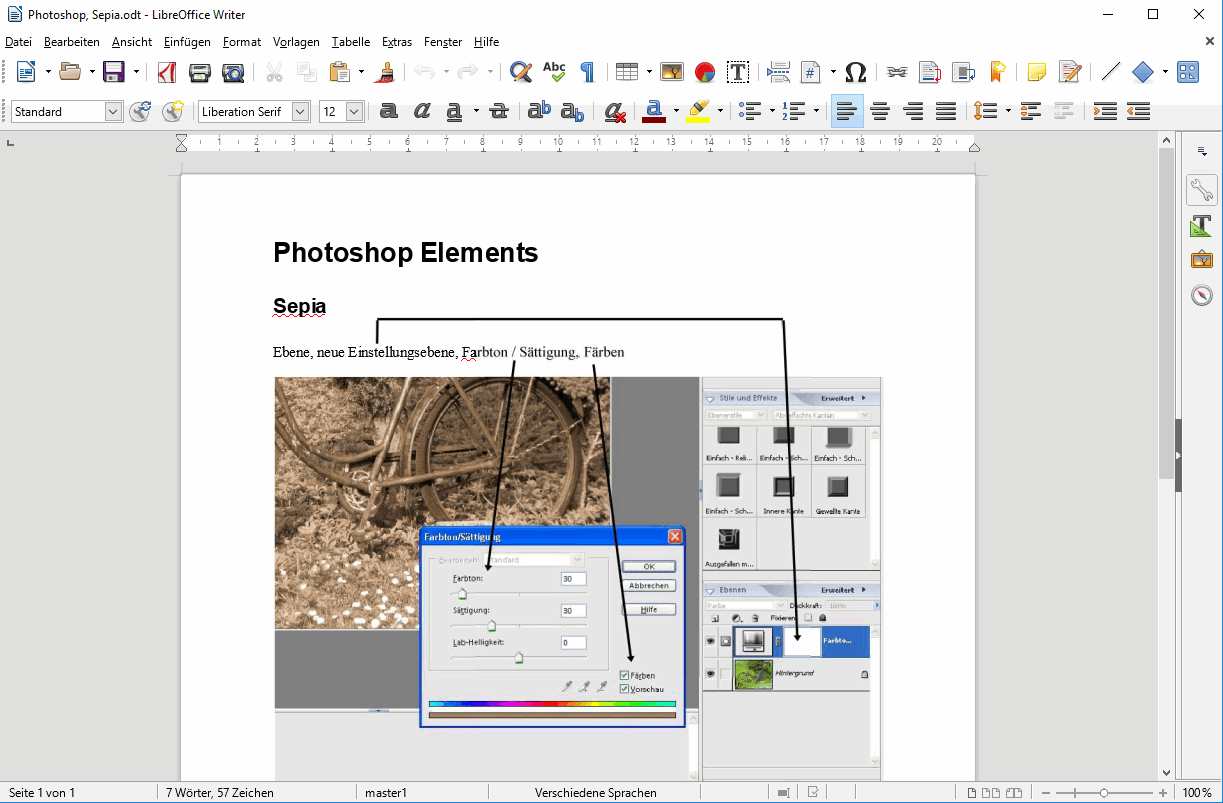Run the spelling check (Abc) icon

coord(554,72)
